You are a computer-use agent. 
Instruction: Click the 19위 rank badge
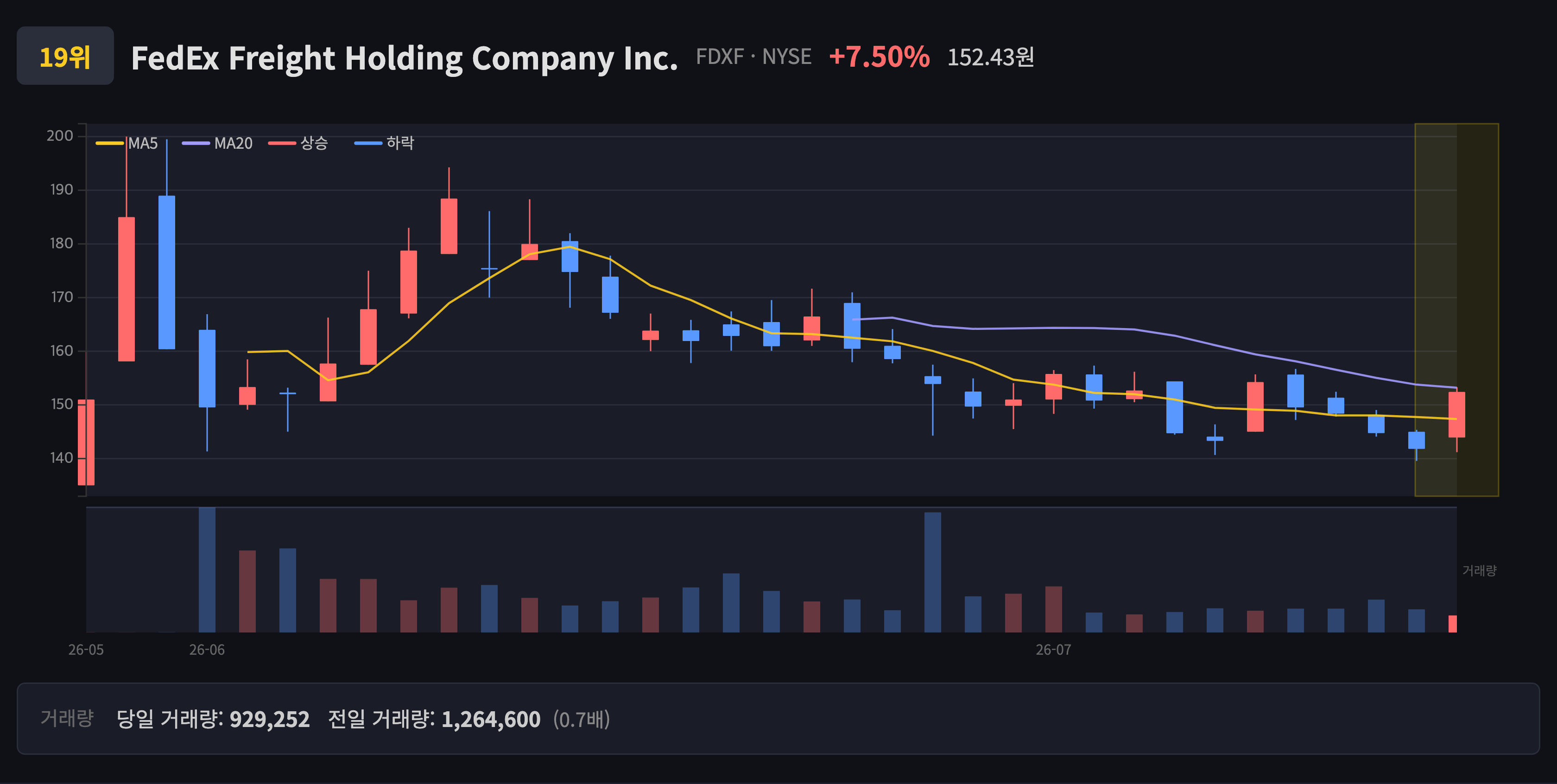(x=65, y=56)
